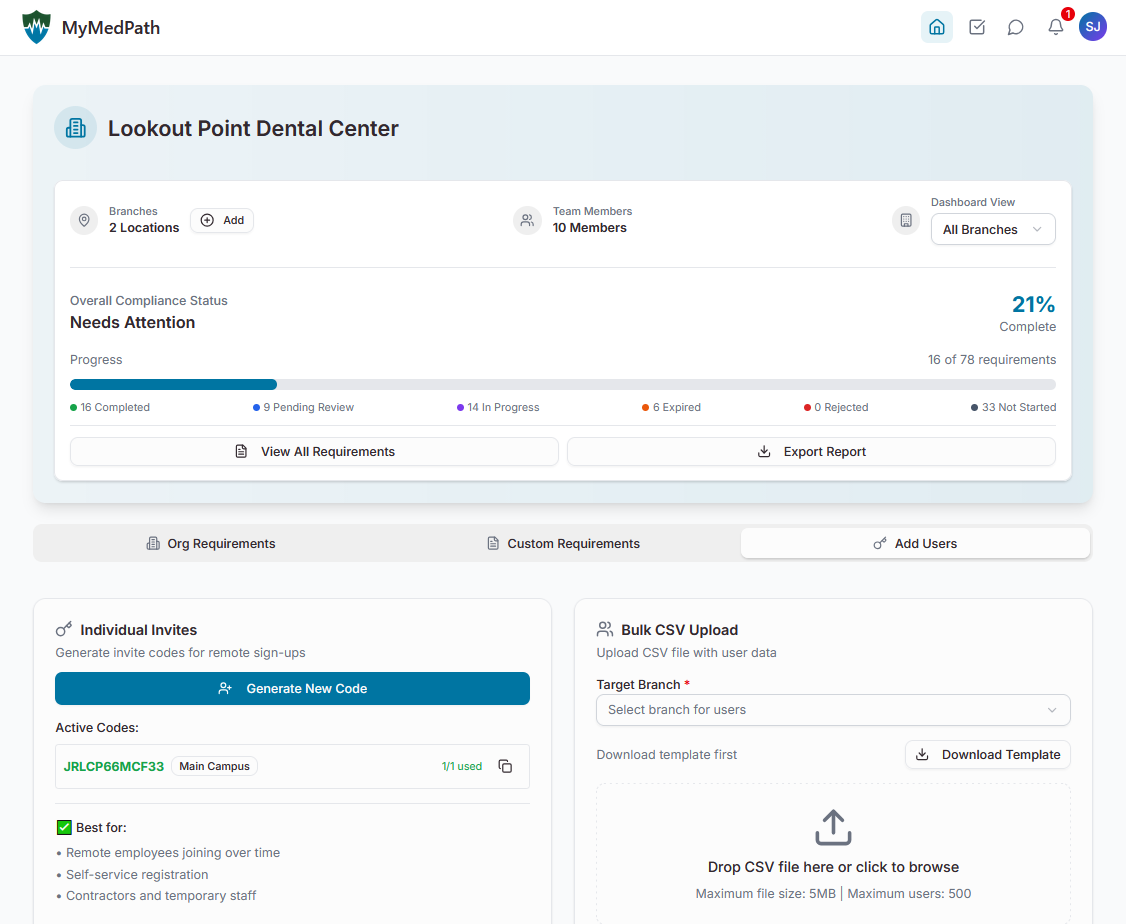Click the building icon next to Lookout Point Dental Center
This screenshot has width=1126, height=924.
[x=75, y=128]
